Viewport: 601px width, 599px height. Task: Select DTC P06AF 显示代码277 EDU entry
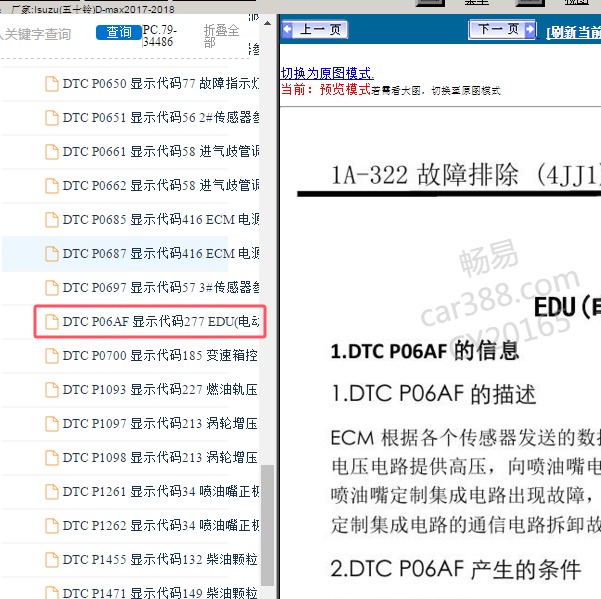pyautogui.click(x=161, y=322)
